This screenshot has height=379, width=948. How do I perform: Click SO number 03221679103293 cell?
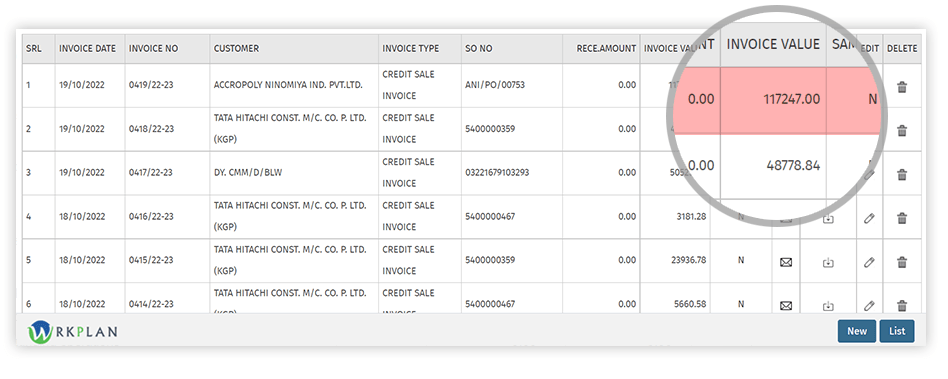497,172
